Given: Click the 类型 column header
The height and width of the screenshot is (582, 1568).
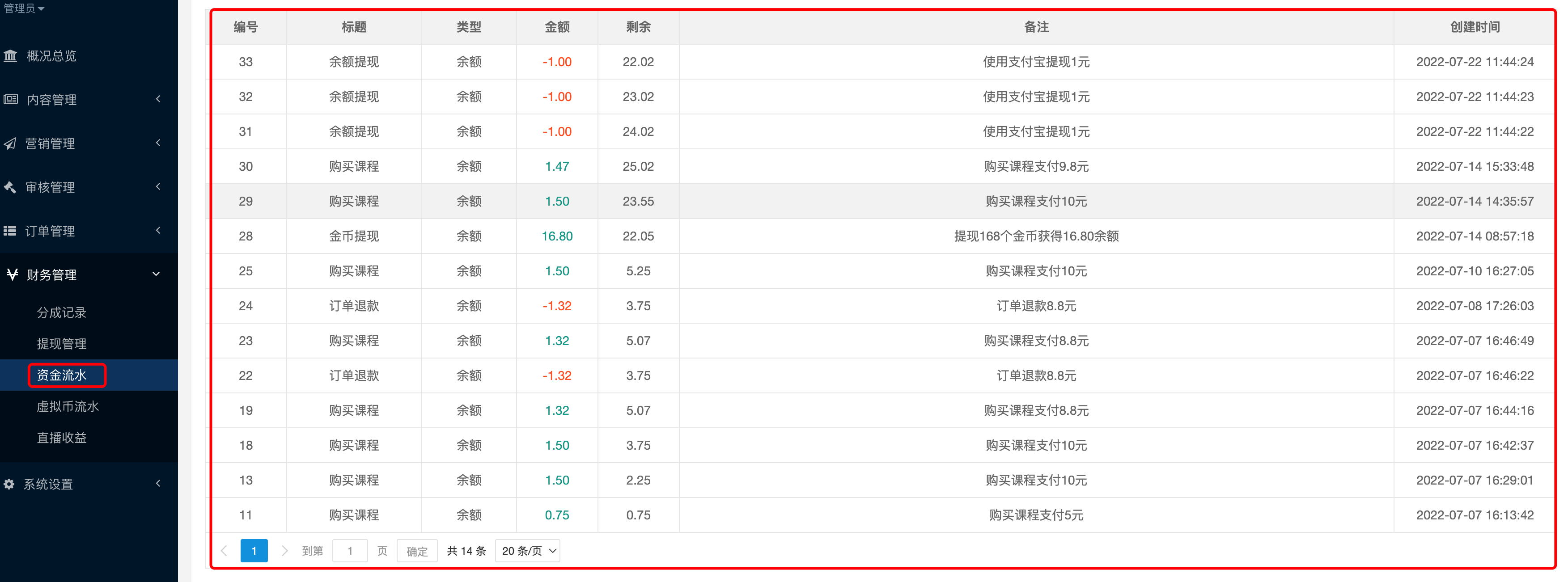Looking at the screenshot, I should (469, 27).
